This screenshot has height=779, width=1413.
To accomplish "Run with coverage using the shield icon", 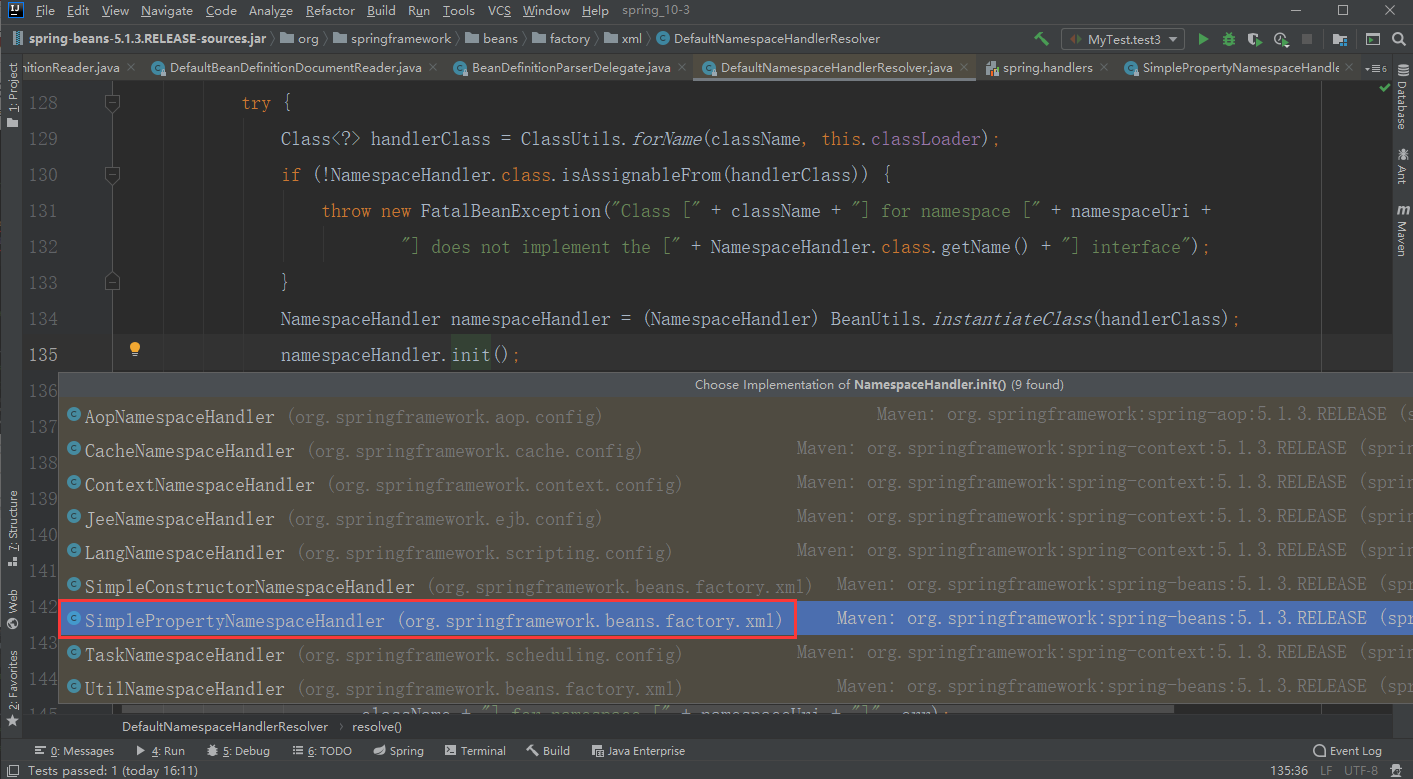I will pos(1255,39).
